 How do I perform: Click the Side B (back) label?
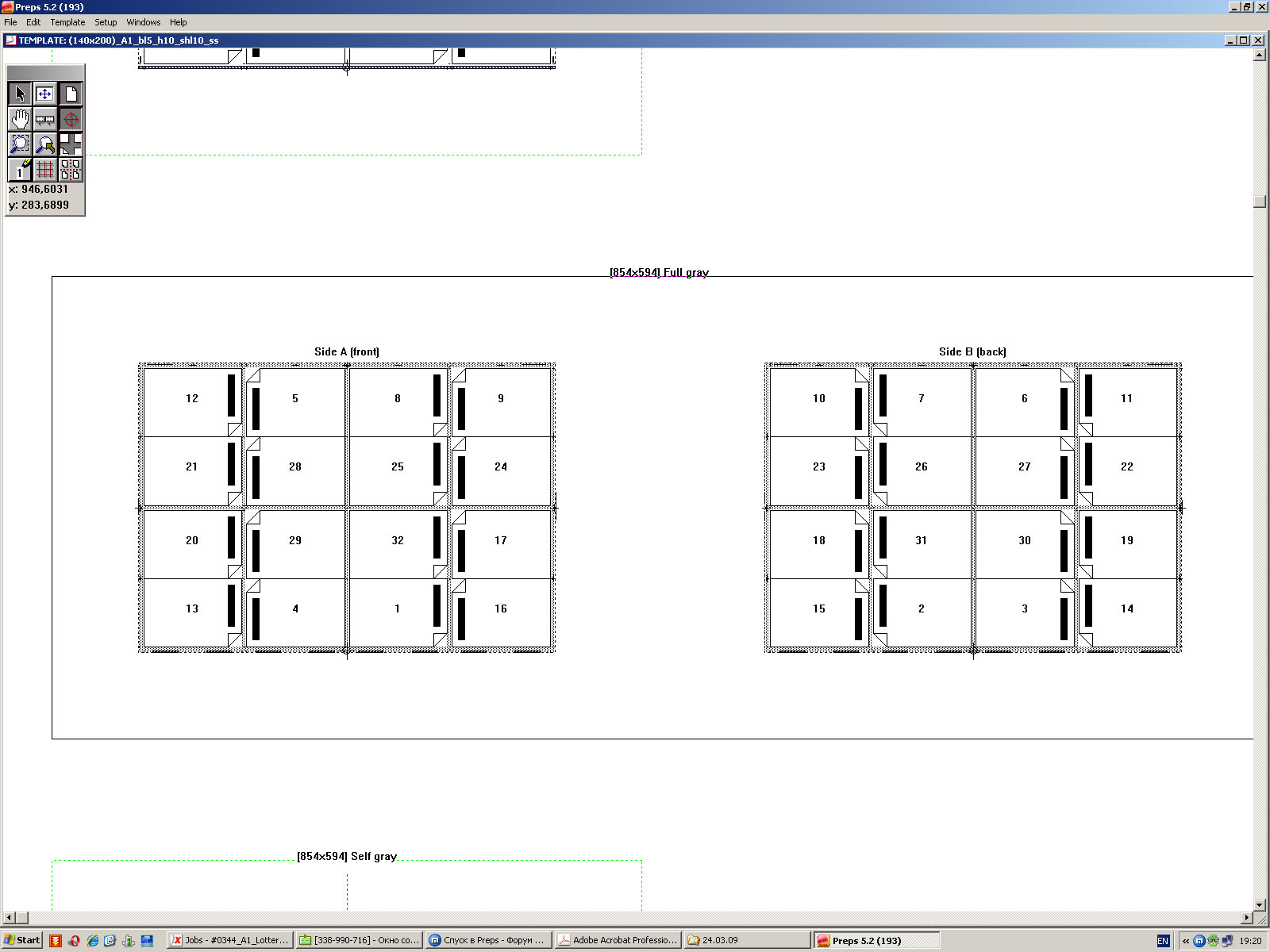pyautogui.click(x=972, y=351)
